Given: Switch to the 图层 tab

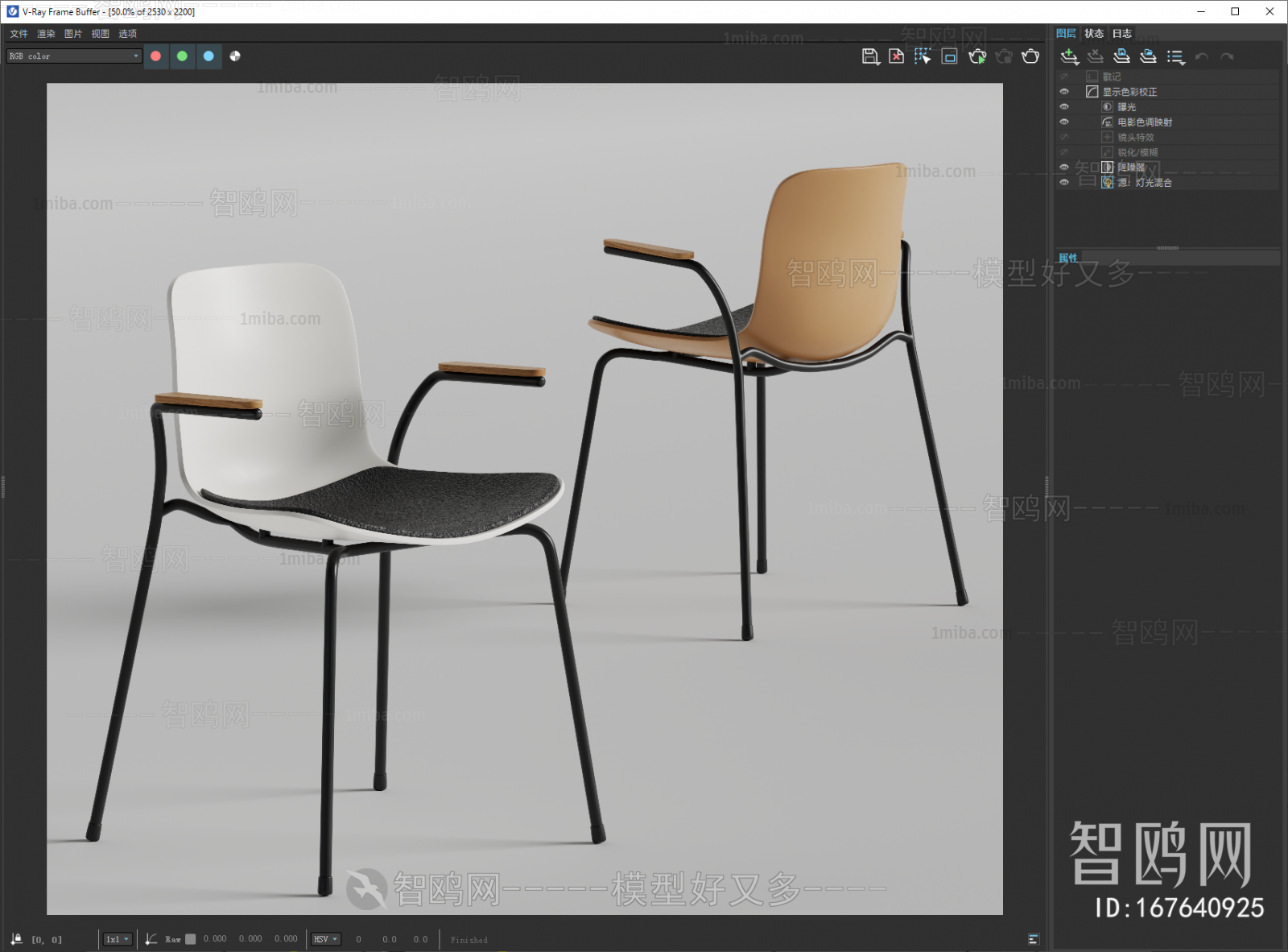Looking at the screenshot, I should coord(1066,33).
